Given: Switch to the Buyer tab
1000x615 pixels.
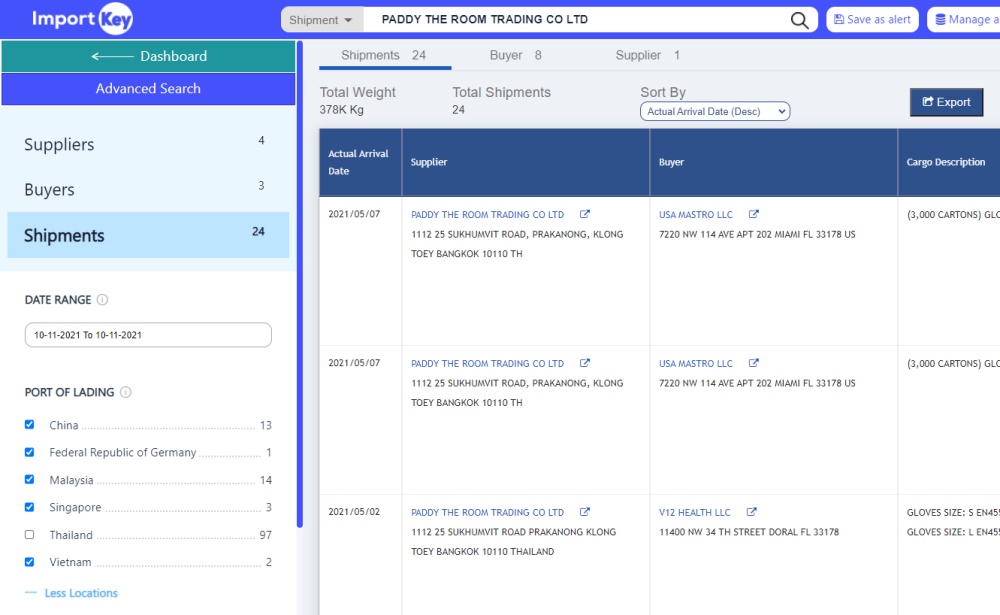Looking at the screenshot, I should click(515, 56).
